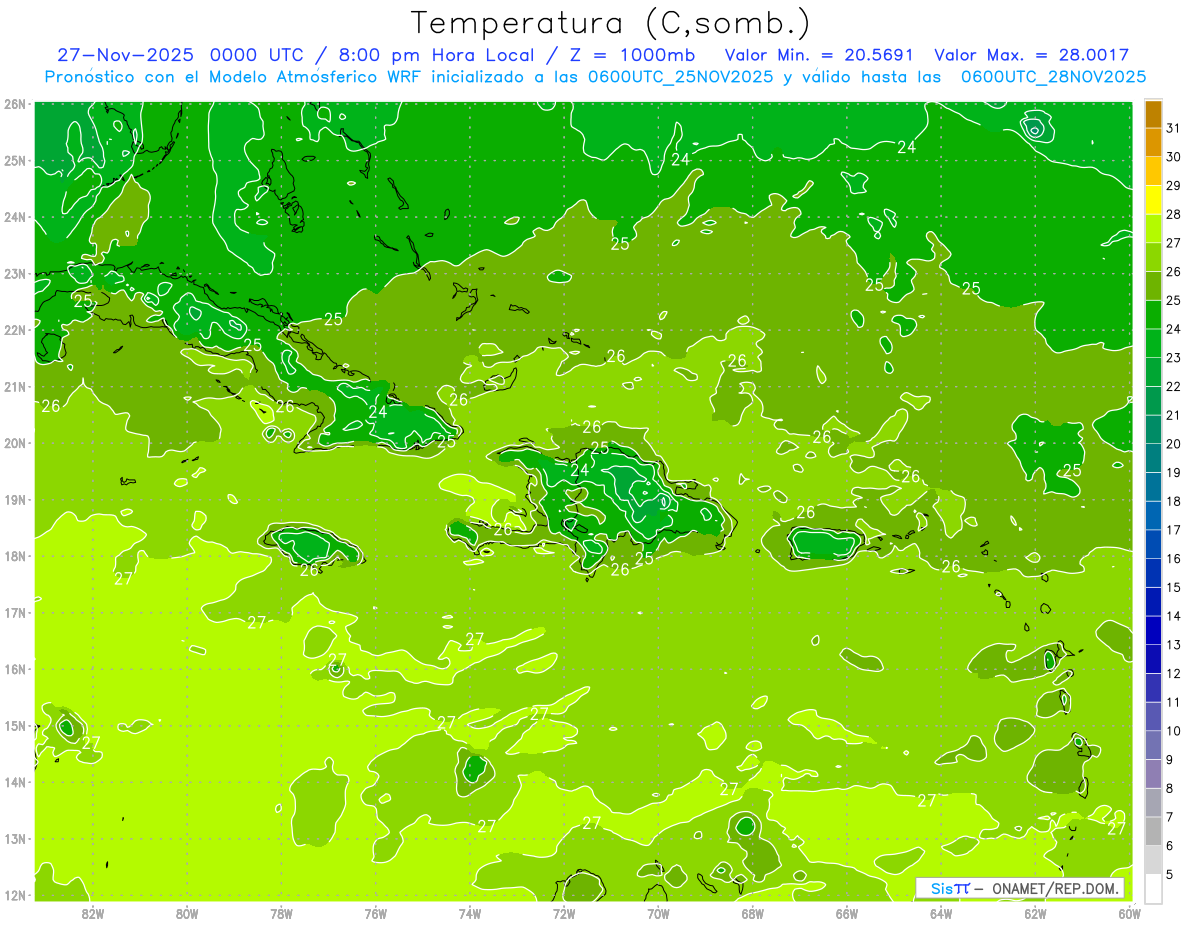Click the 17N latitude axis label

[x=15, y=613]
